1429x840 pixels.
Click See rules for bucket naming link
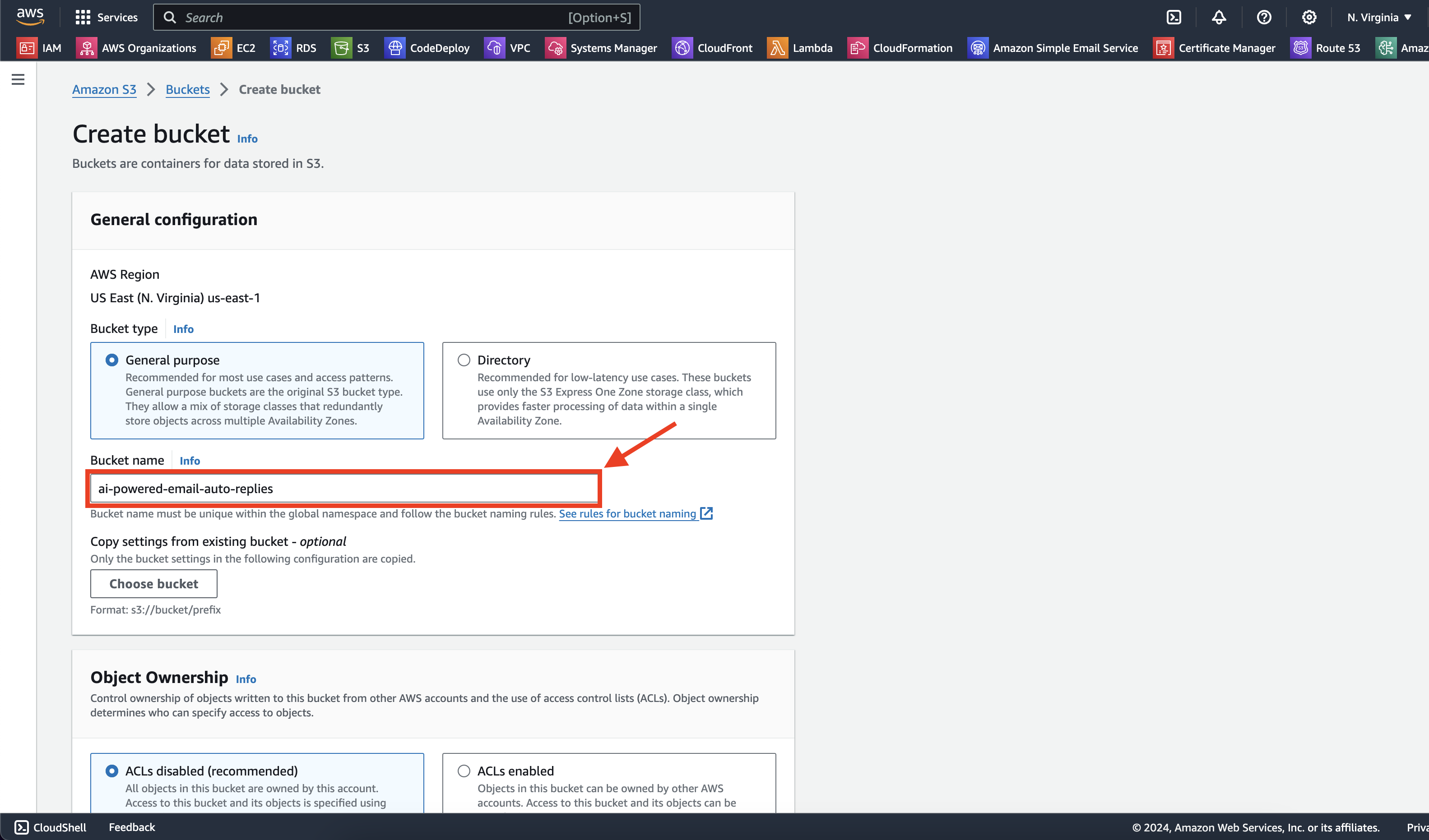(628, 514)
